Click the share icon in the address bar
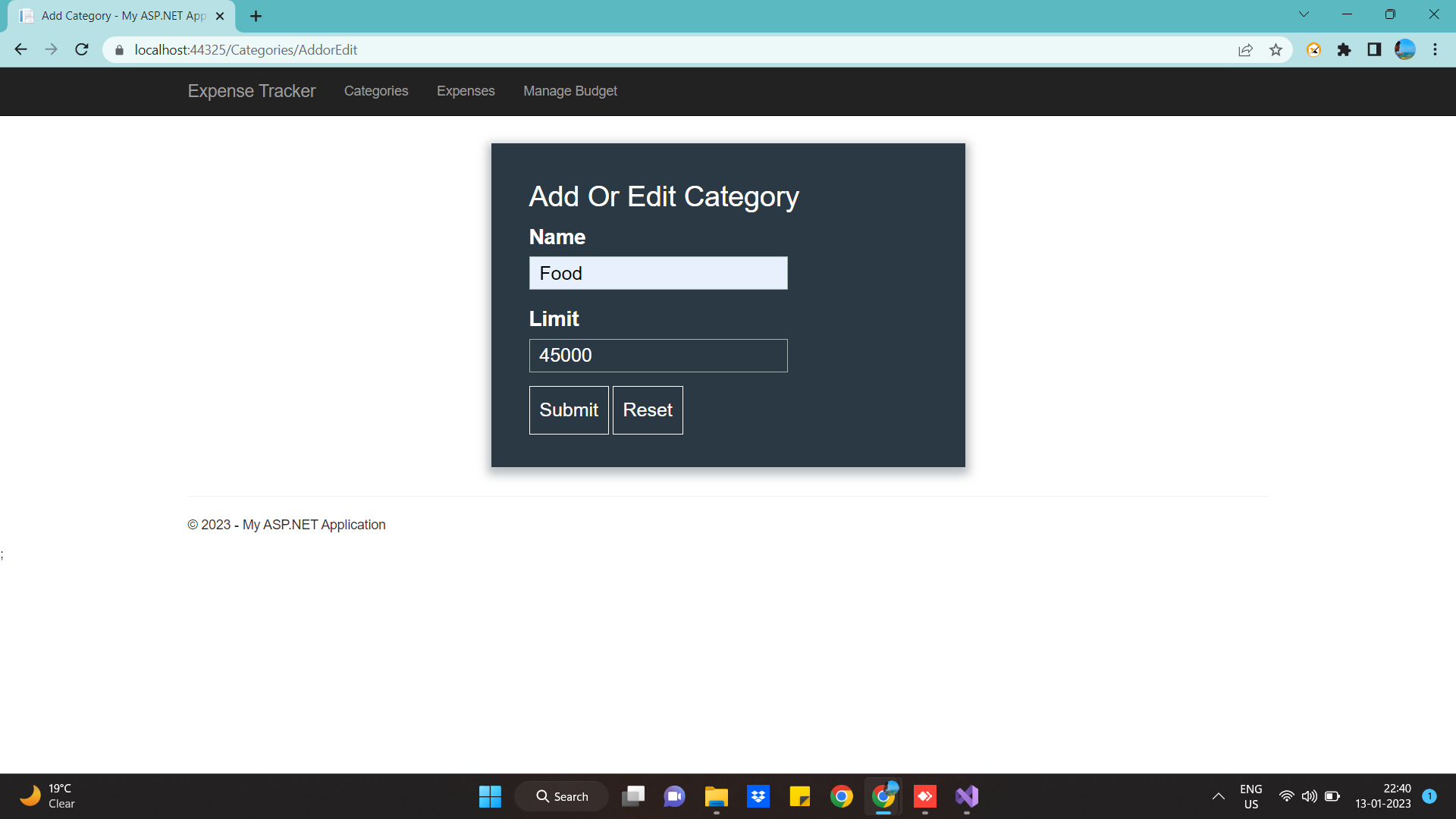Screen dimensions: 1456x819 click(1246, 49)
